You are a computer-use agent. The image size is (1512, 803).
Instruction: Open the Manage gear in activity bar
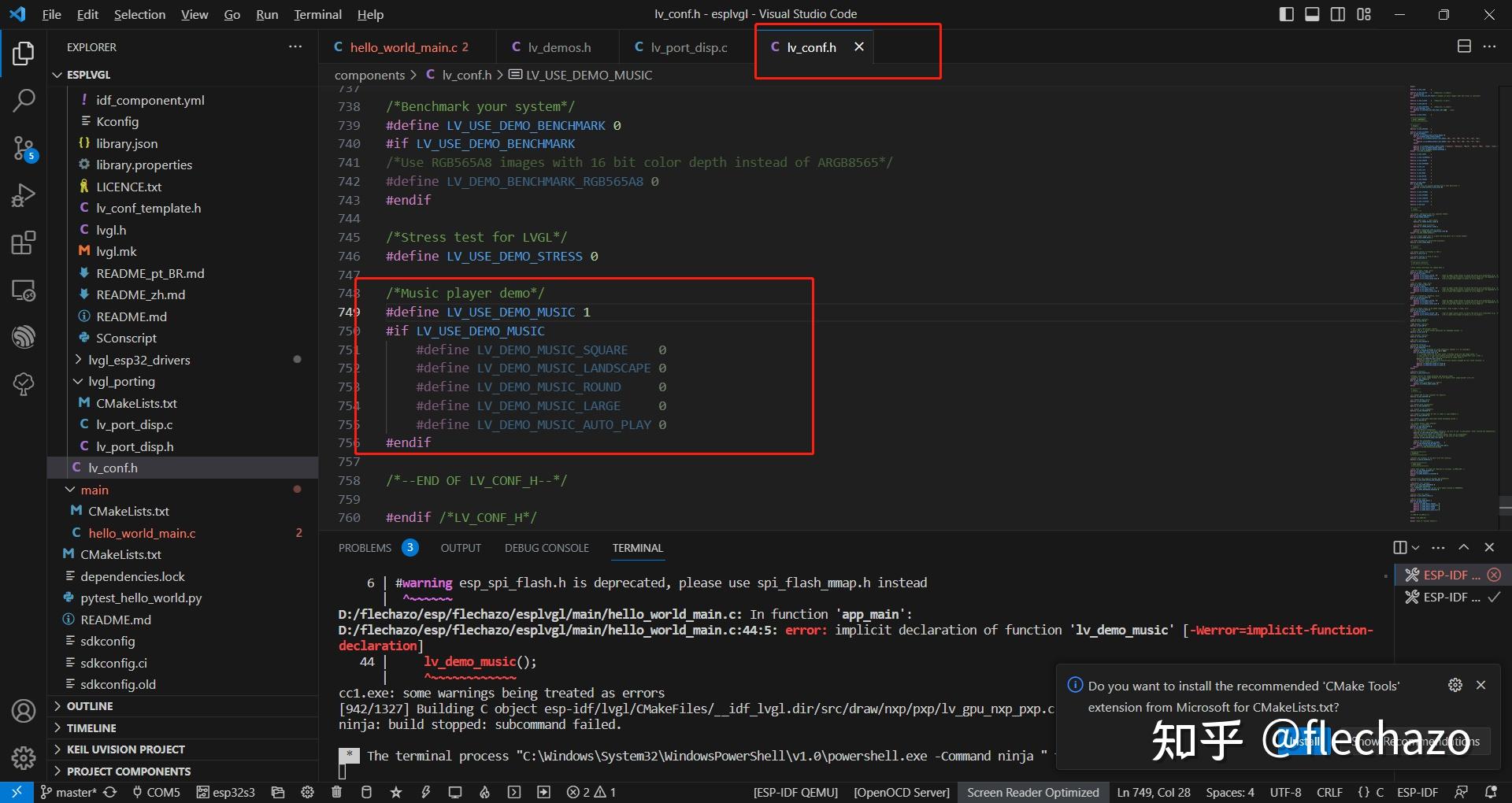click(24, 757)
